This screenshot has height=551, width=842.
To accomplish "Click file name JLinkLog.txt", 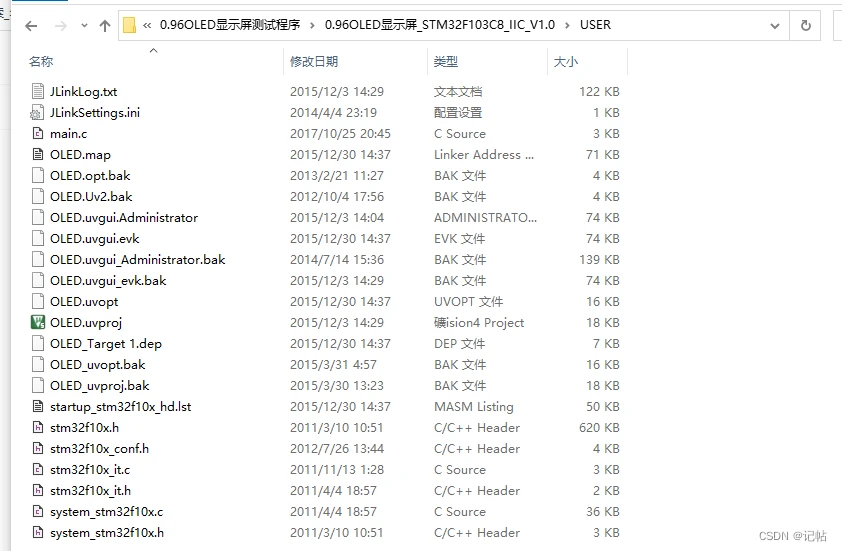I will point(83,92).
